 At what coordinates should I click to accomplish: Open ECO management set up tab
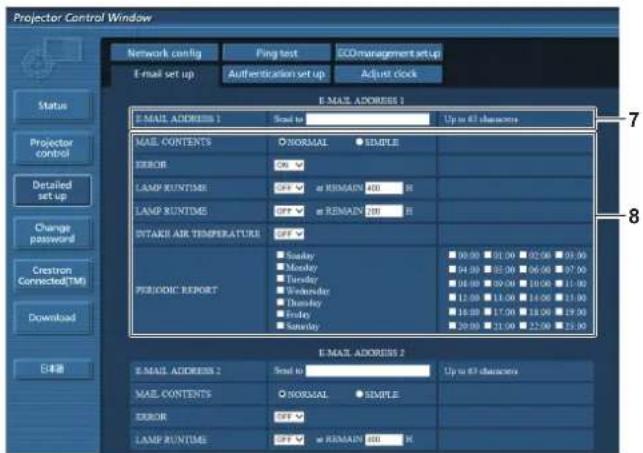coord(389,53)
